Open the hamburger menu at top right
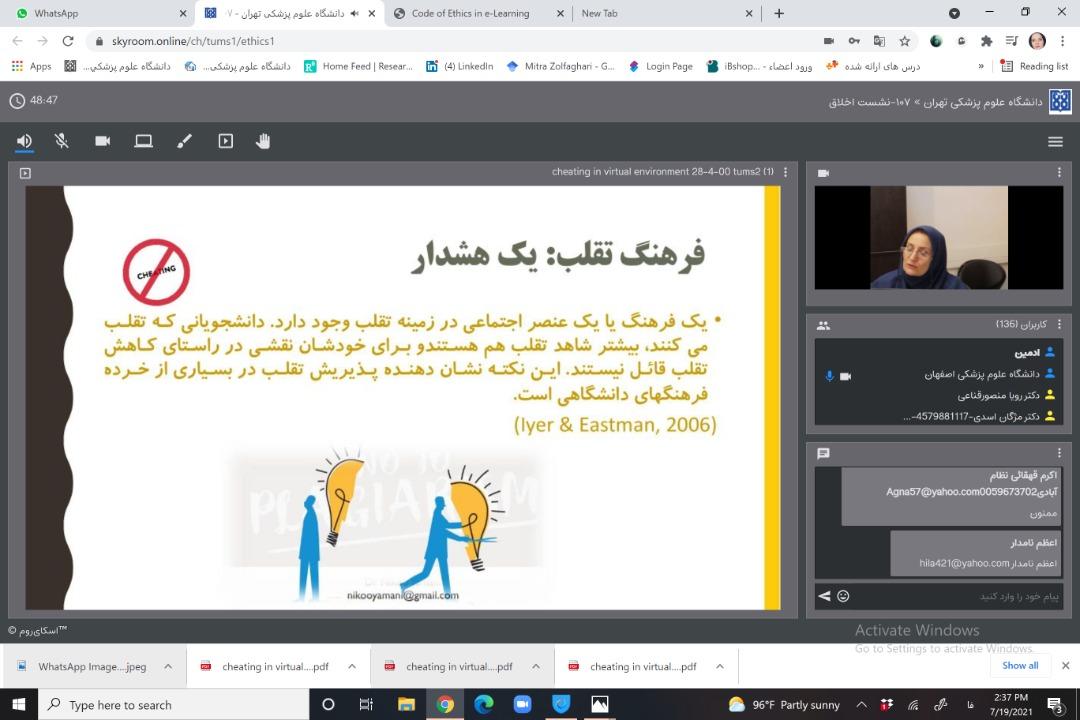This screenshot has width=1080, height=720. point(1055,141)
